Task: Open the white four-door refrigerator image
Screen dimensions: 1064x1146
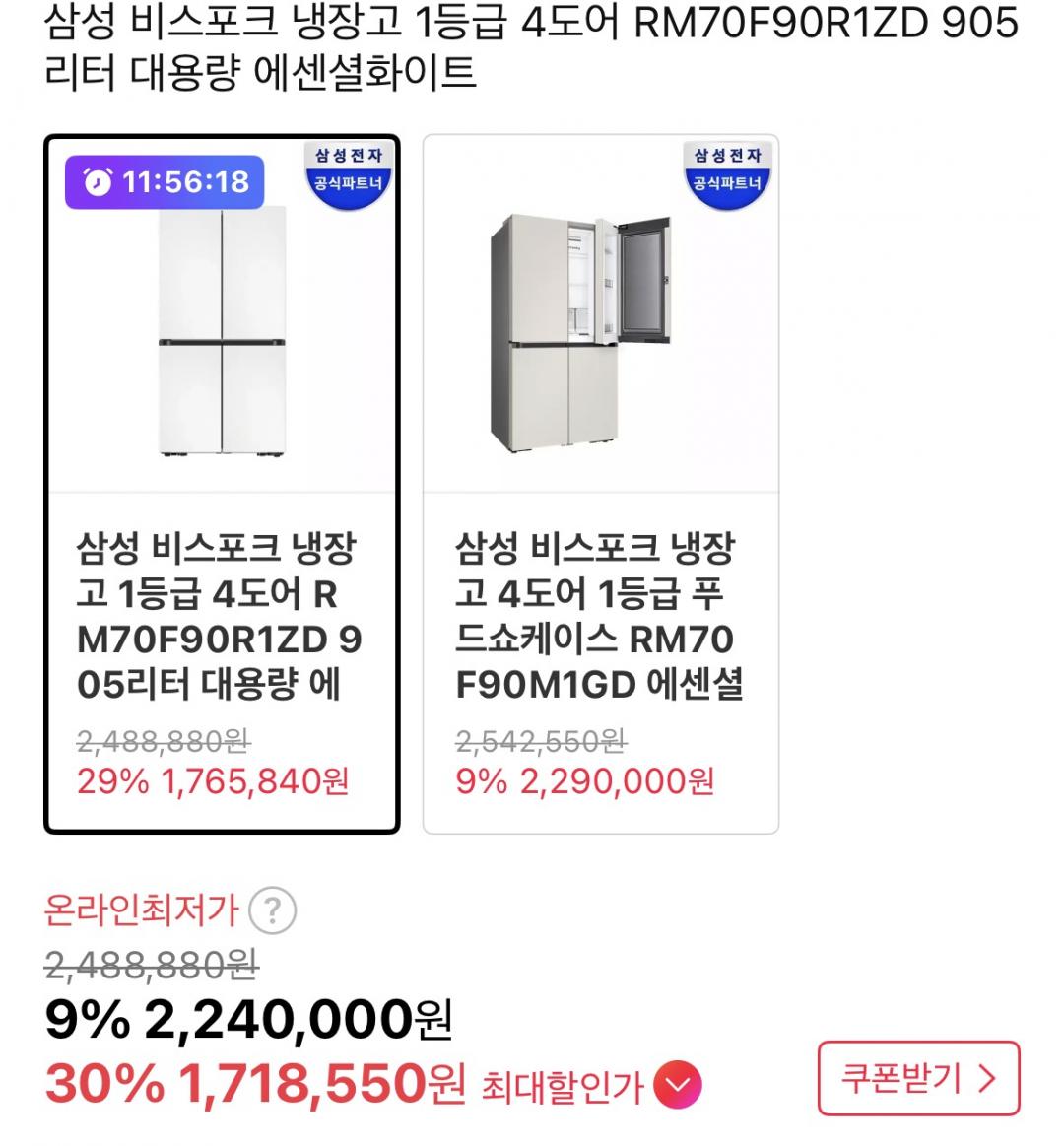Action: point(222,332)
